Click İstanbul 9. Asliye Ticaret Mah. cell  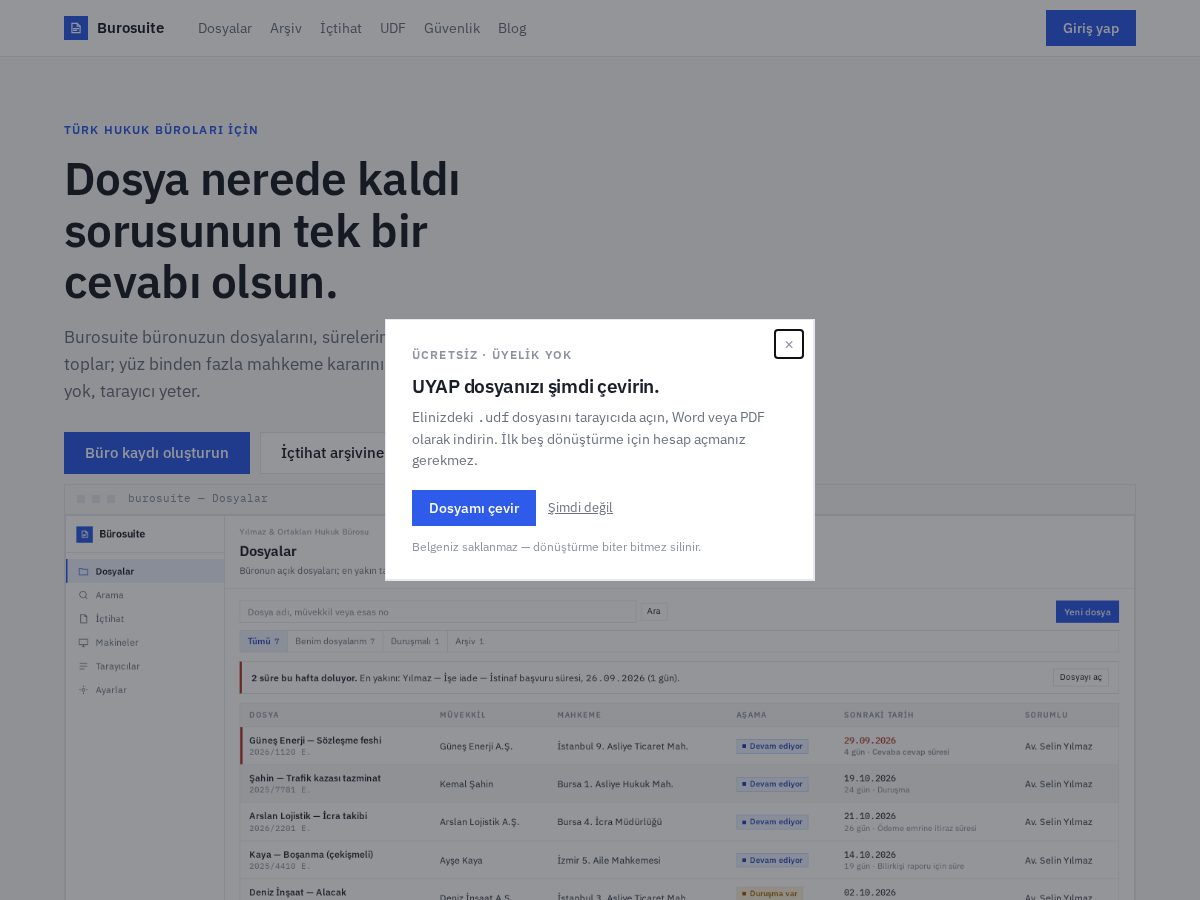(623, 746)
